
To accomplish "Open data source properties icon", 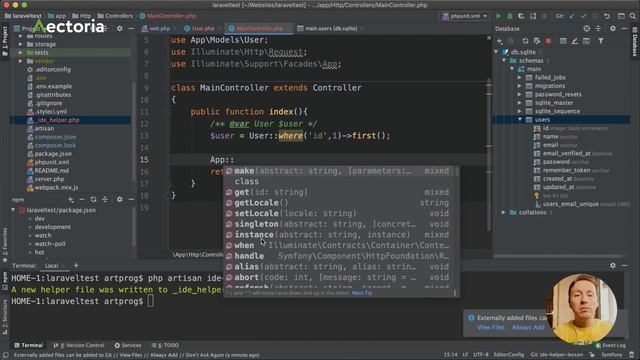I will pos(537,41).
